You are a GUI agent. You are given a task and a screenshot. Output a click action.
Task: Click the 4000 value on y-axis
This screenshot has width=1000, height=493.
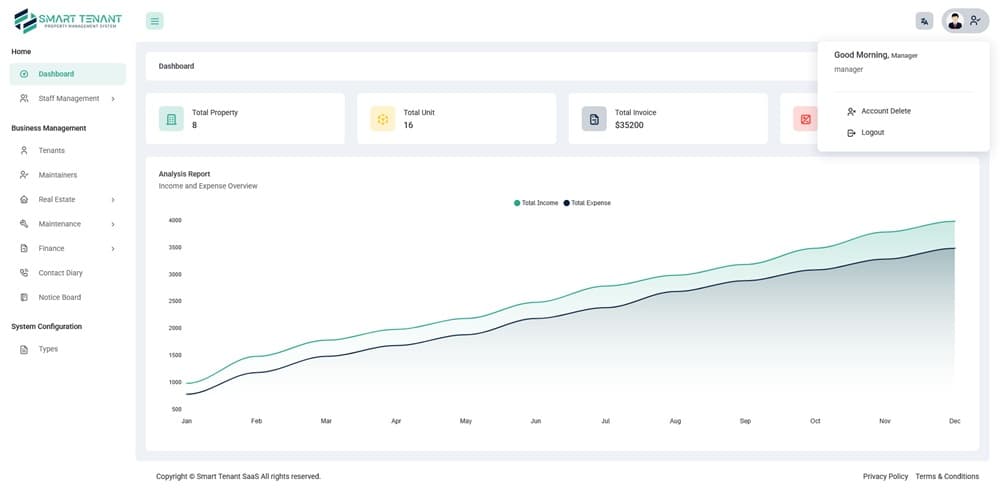pyautogui.click(x=175, y=221)
